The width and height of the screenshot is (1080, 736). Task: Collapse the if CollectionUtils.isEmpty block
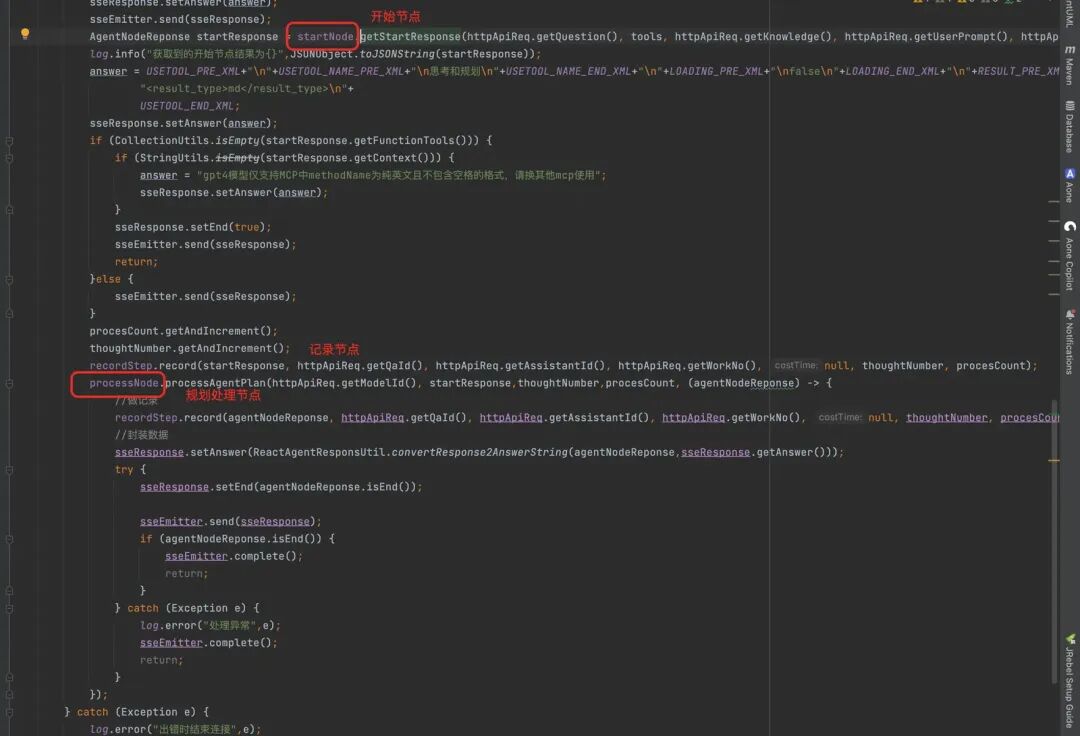coord(10,140)
